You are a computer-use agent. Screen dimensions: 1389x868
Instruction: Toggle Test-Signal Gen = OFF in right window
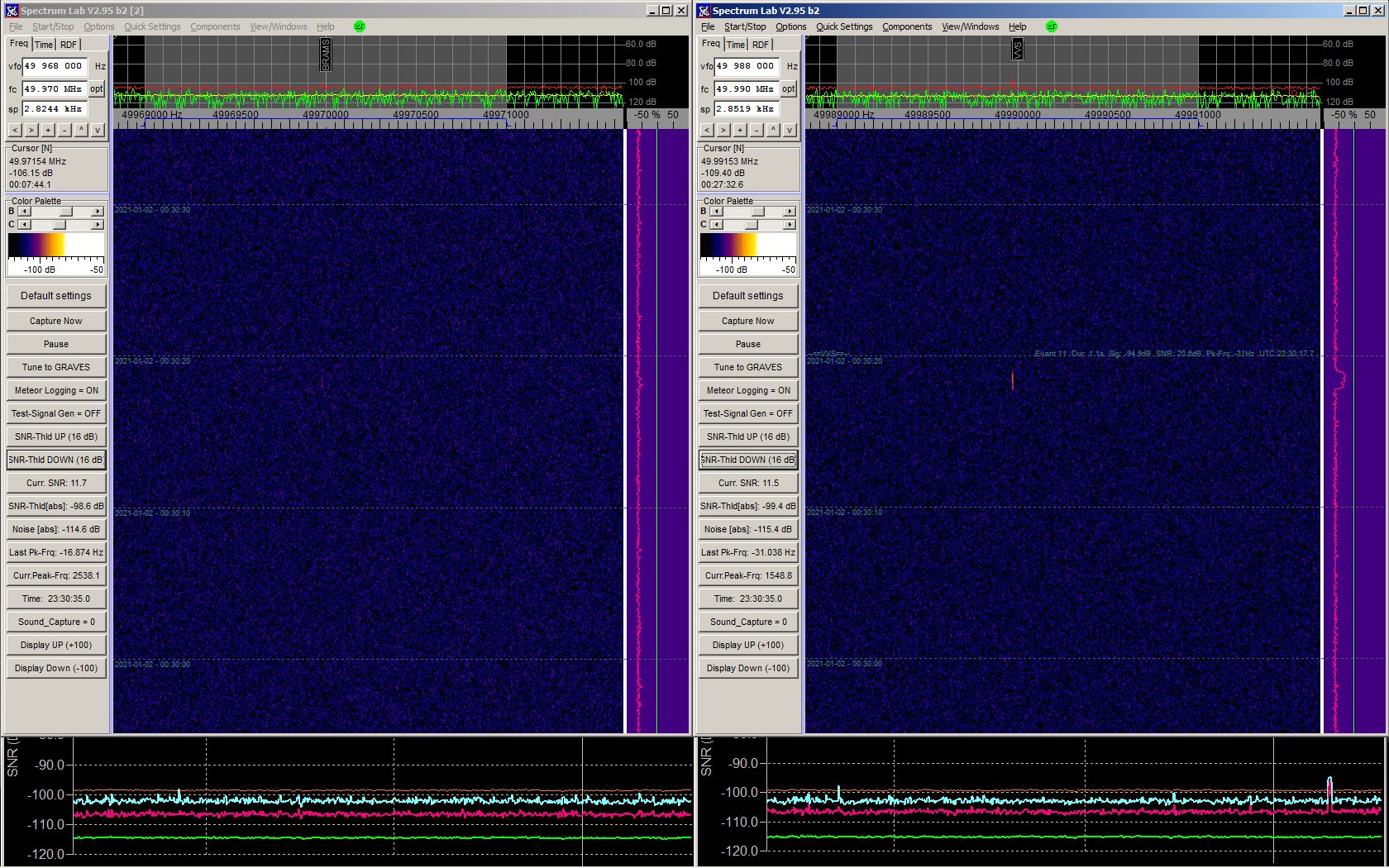coord(748,413)
